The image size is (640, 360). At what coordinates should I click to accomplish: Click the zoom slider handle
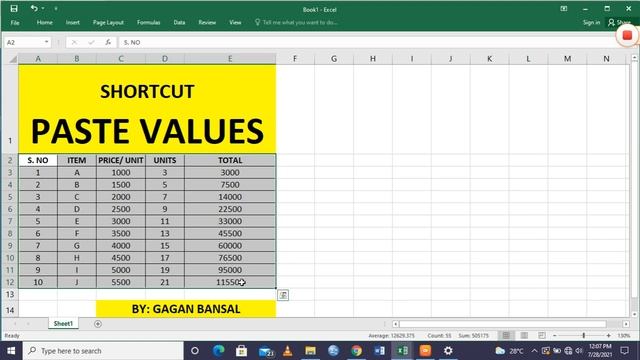click(x=584, y=336)
